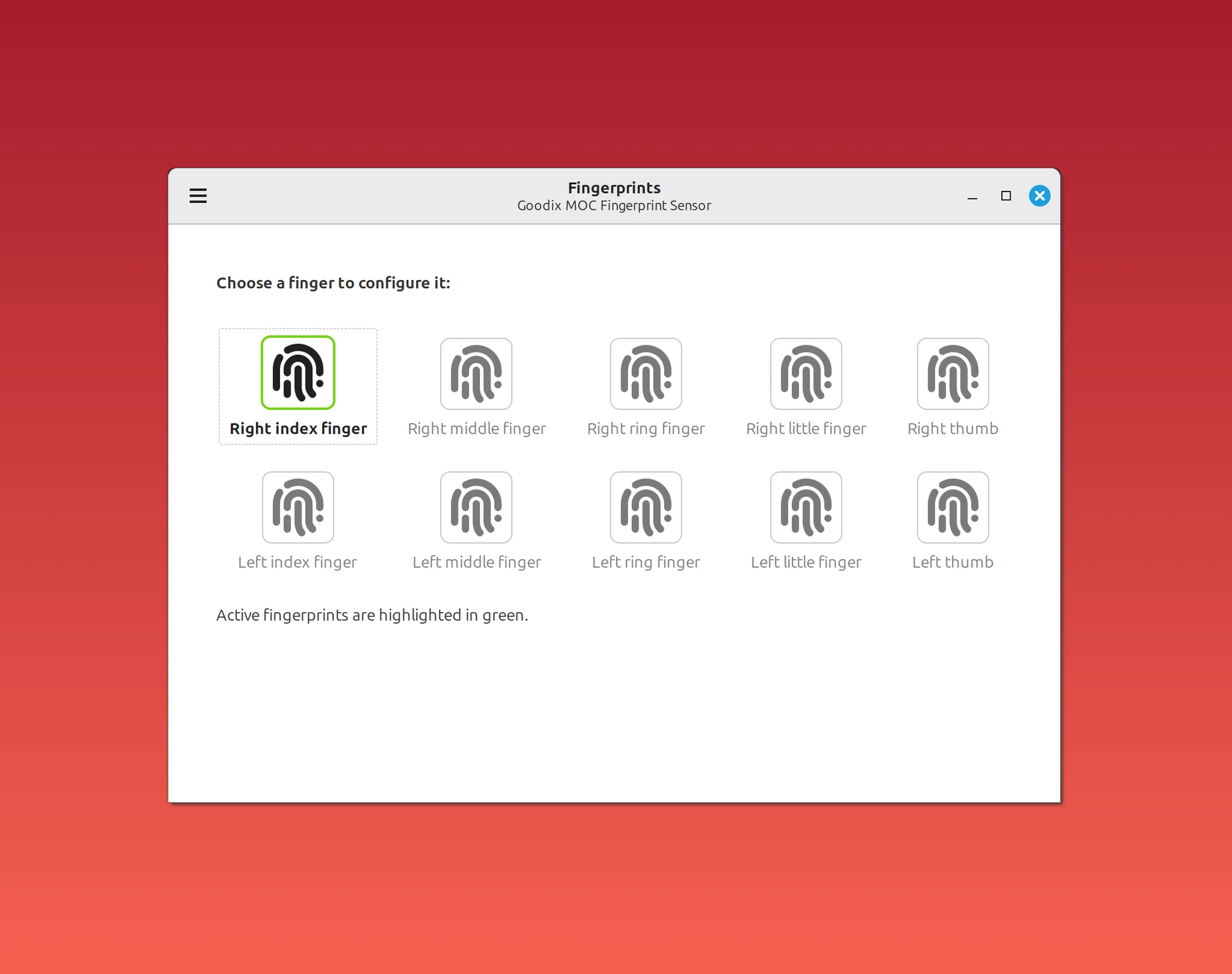
Task: Click the "Right middle finger" label text
Action: (x=477, y=429)
